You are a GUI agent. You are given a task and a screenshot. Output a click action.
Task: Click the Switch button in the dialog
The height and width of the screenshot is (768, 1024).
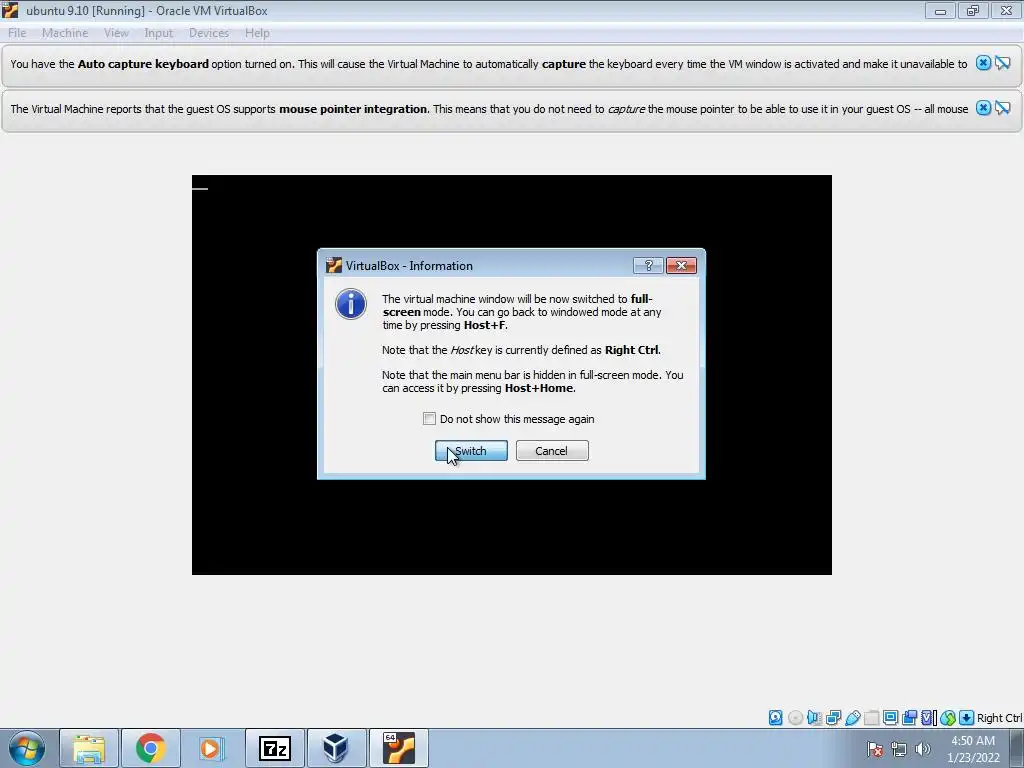click(471, 451)
